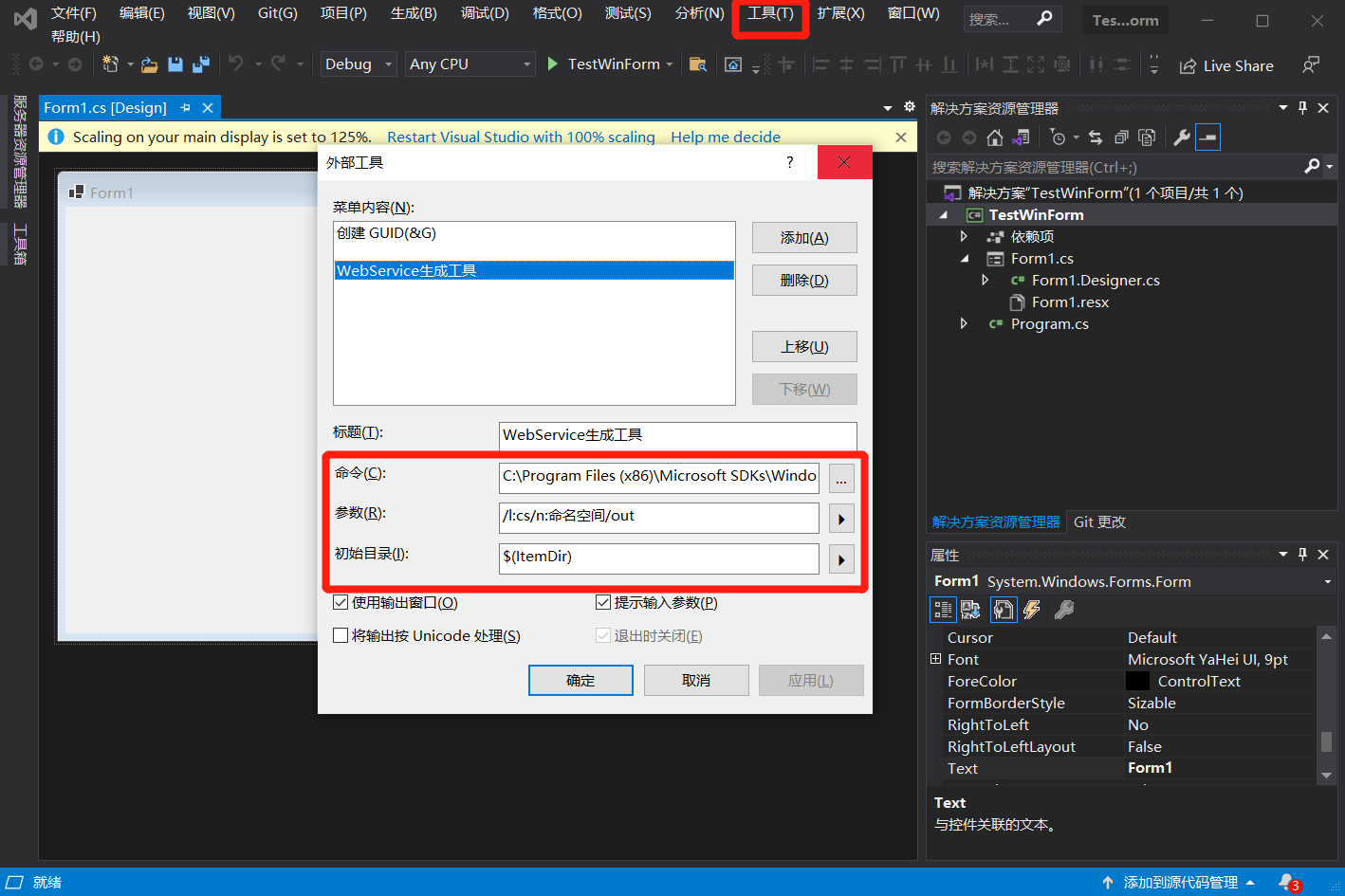Click the black ForeColor swatch
The image size is (1345, 896).
coord(1136,682)
